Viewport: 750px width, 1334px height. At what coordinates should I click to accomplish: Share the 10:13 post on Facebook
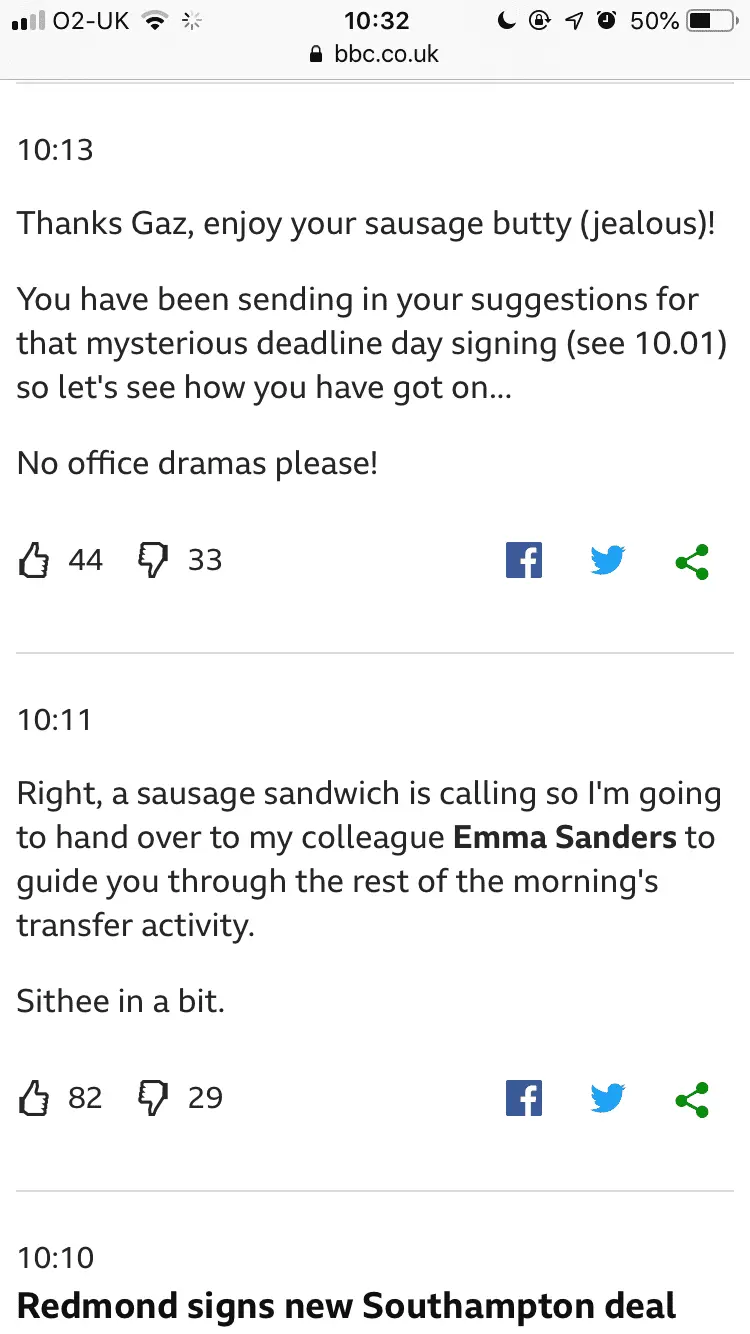pyautogui.click(x=524, y=560)
